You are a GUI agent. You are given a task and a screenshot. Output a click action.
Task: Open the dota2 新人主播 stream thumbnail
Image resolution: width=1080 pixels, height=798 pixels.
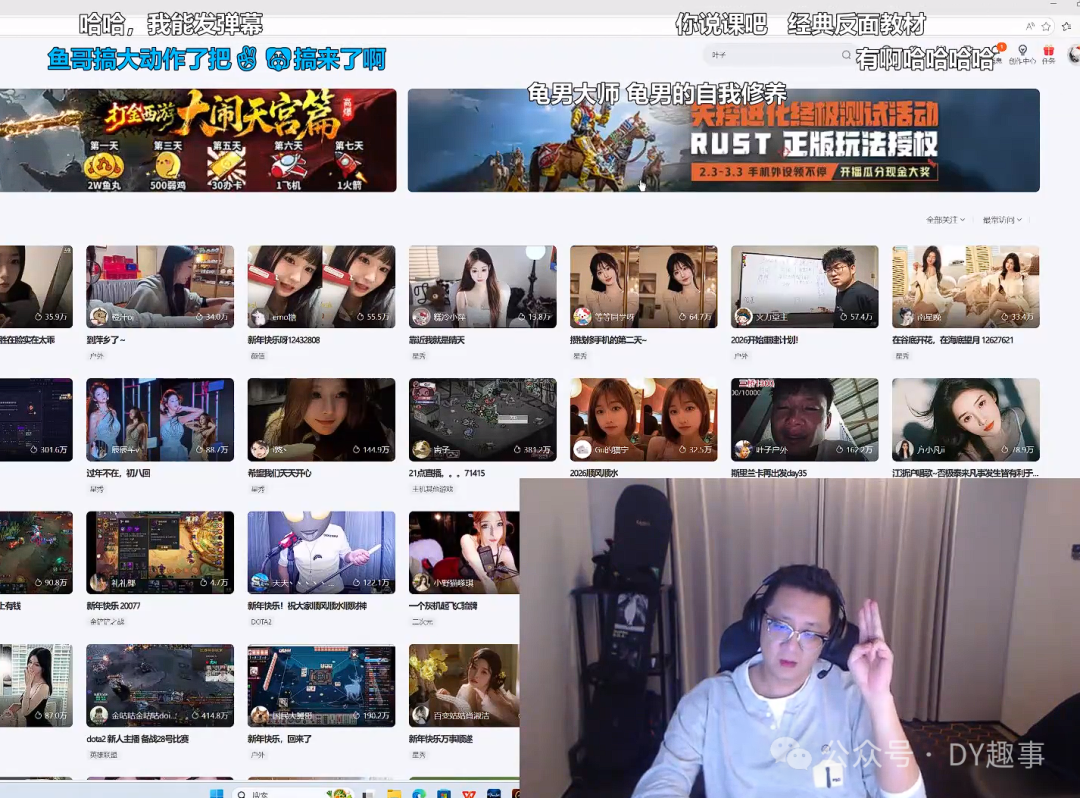pos(160,685)
